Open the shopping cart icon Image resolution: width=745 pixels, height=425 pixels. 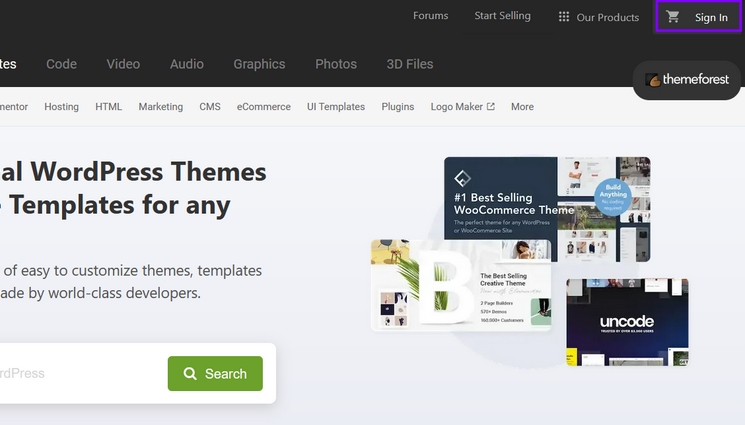(672, 17)
